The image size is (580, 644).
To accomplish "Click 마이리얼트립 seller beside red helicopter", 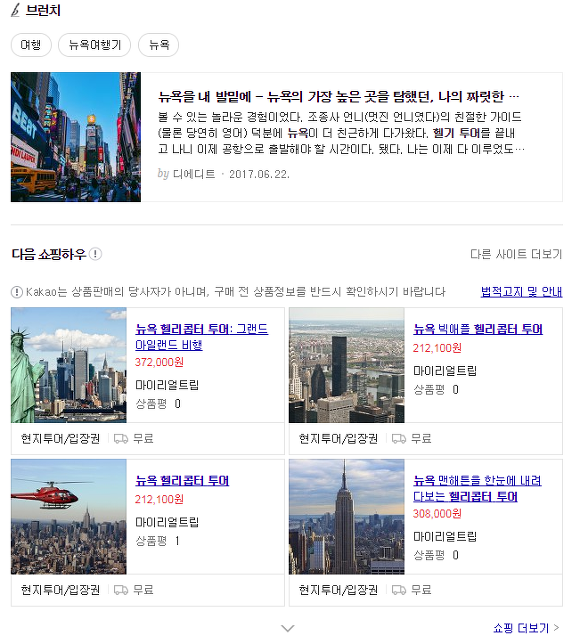I will (x=167, y=522).
